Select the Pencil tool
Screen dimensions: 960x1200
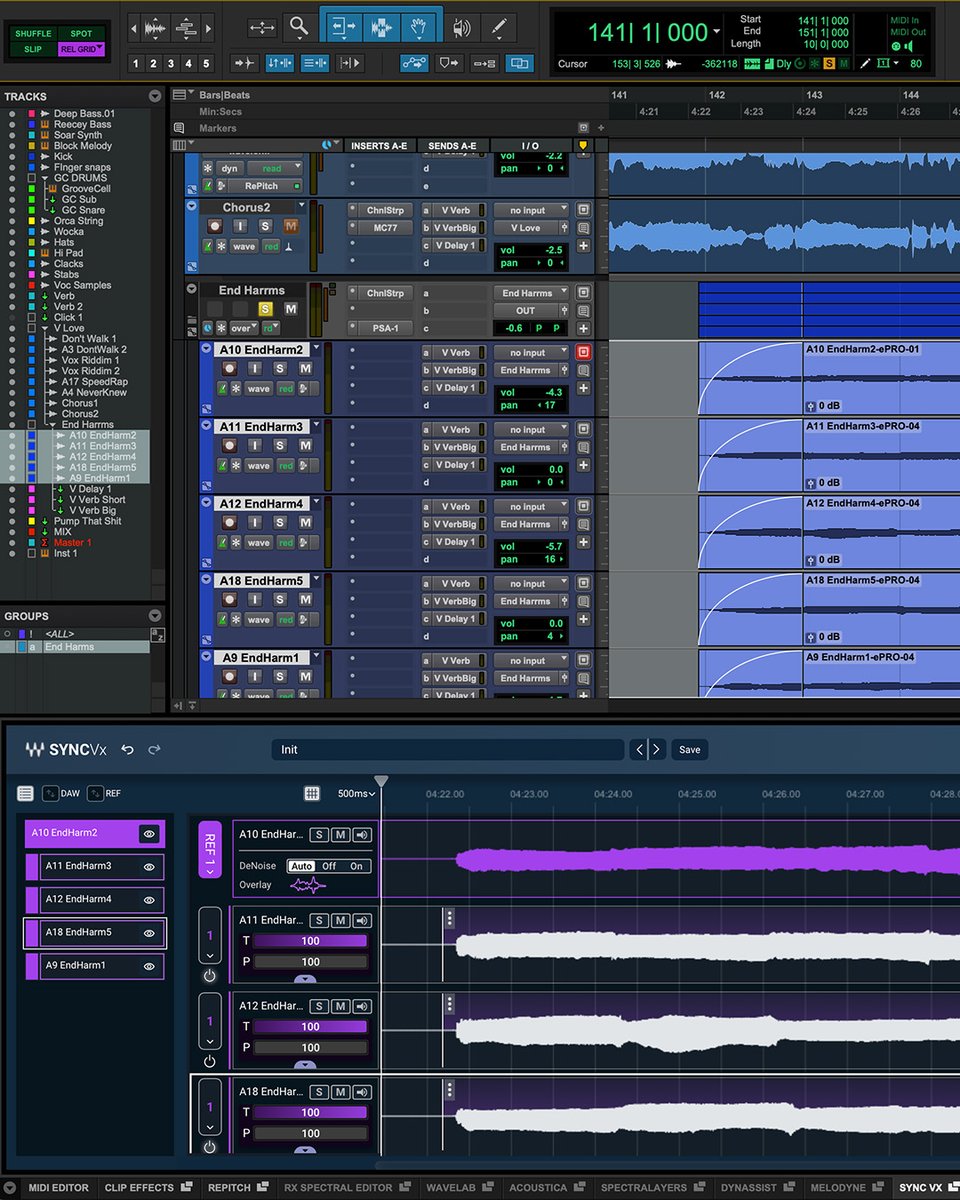point(499,27)
